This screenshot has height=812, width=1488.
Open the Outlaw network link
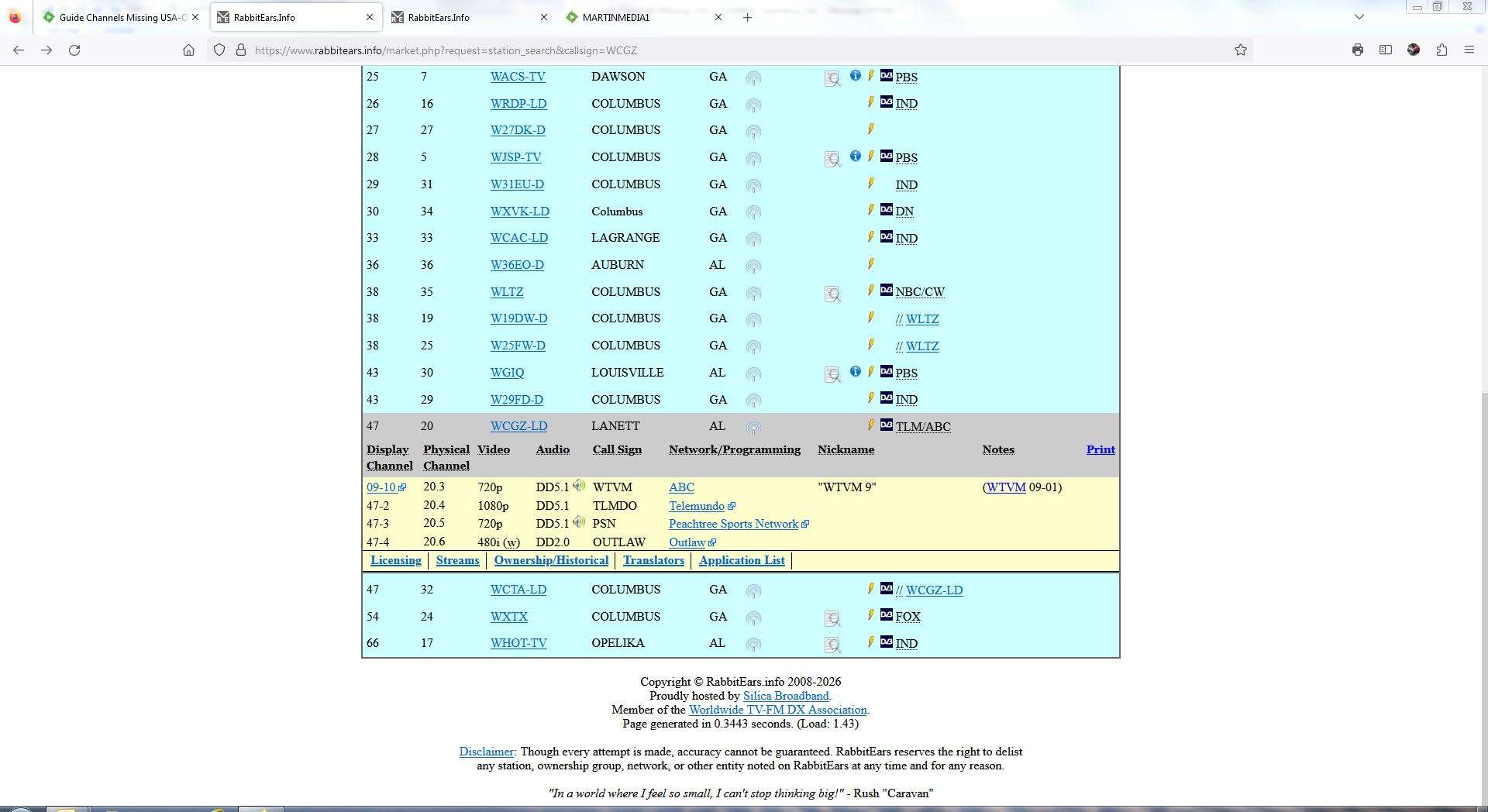[692, 542]
